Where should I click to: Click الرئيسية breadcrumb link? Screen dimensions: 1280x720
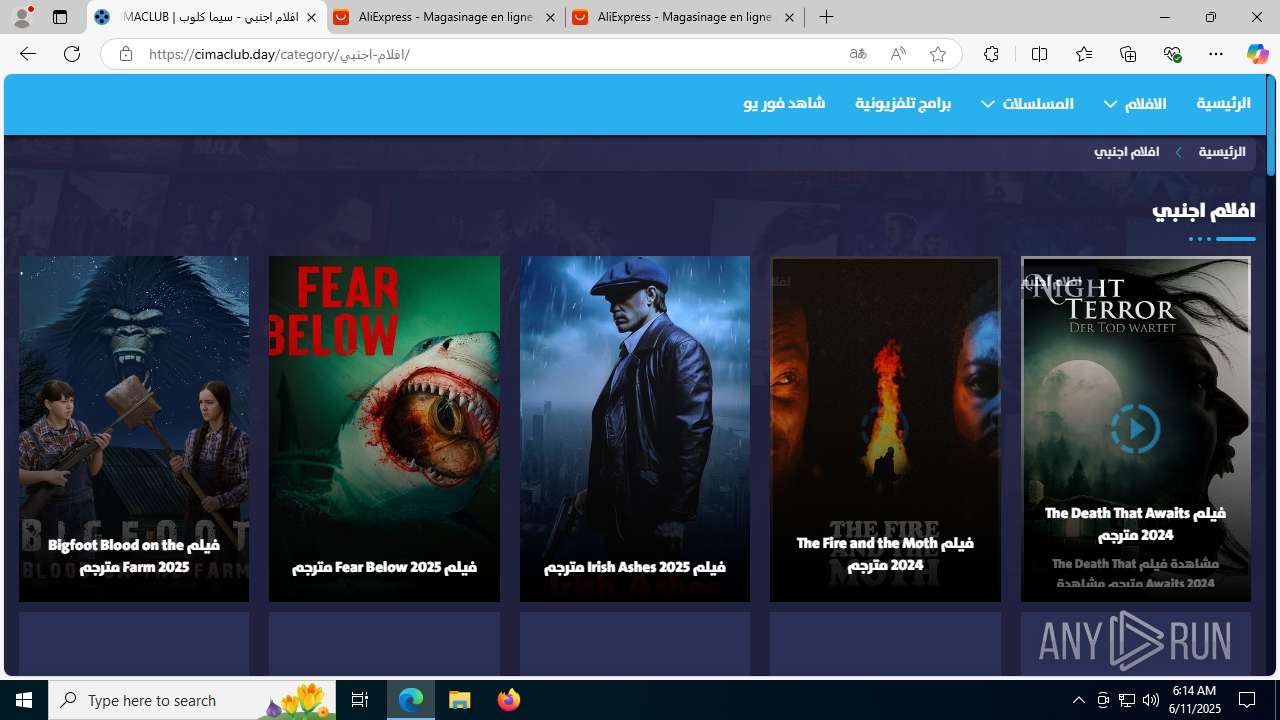tap(1222, 152)
